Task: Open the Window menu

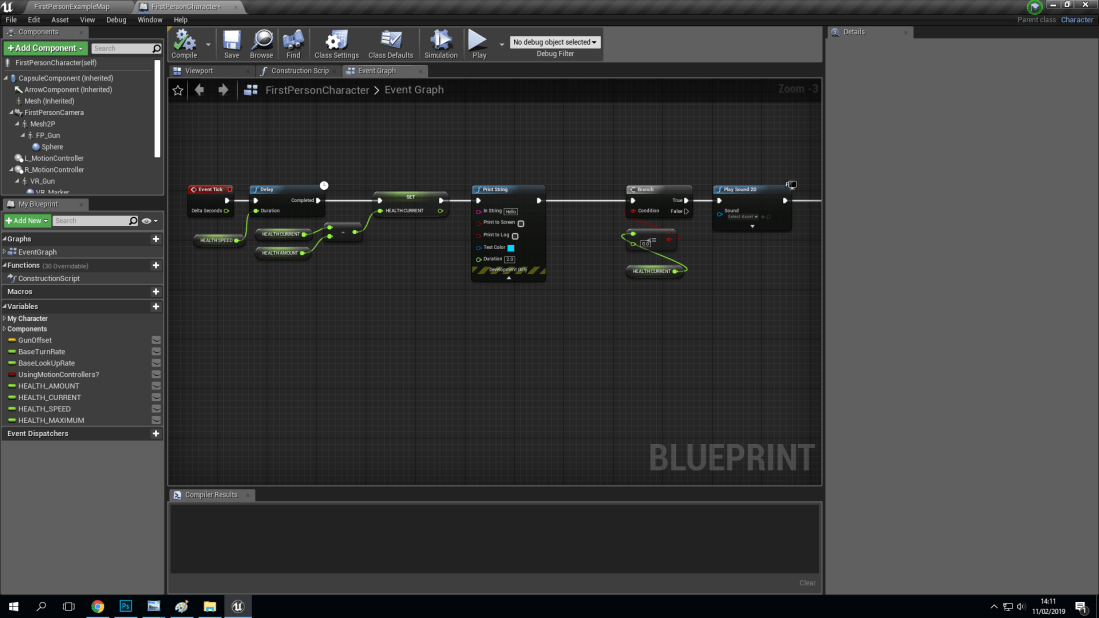Action: [150, 19]
